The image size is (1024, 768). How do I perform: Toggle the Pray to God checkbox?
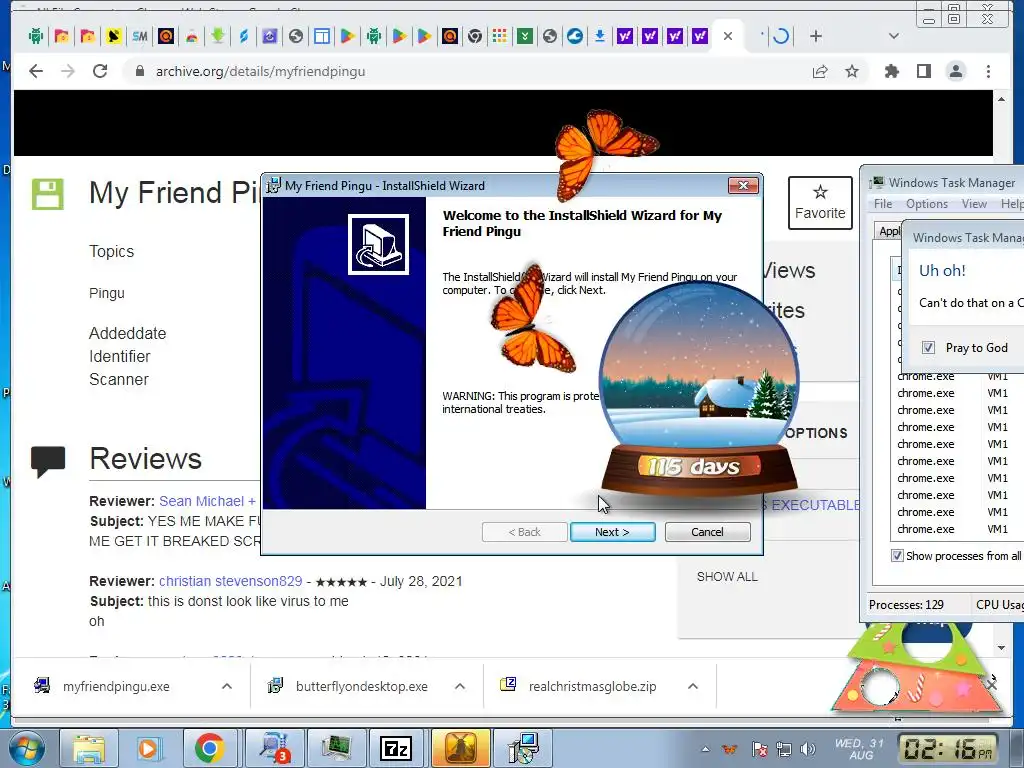click(928, 347)
